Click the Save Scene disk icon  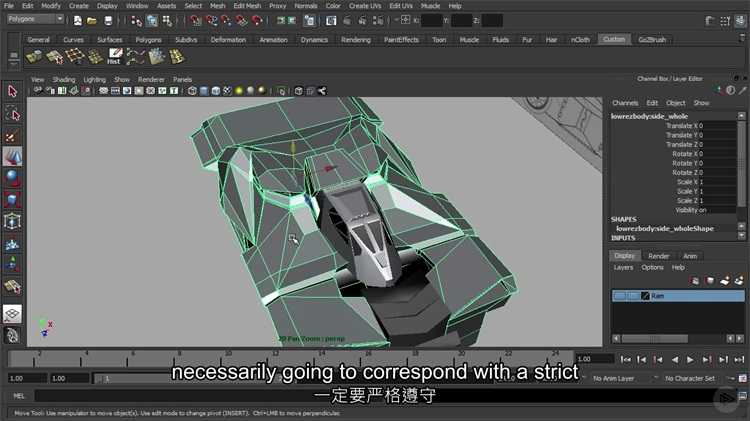coord(109,21)
